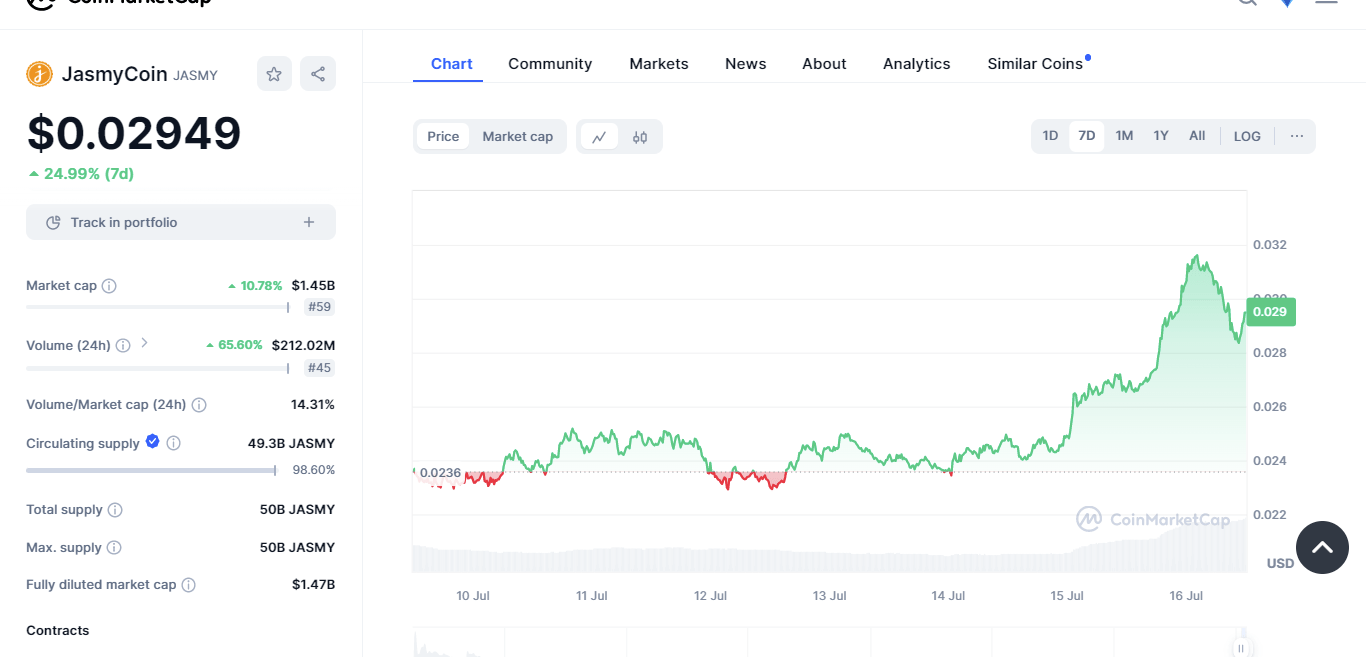The image size is (1366, 657).
Task: Show info tooltip for Fully diluted market cap
Action: point(188,585)
